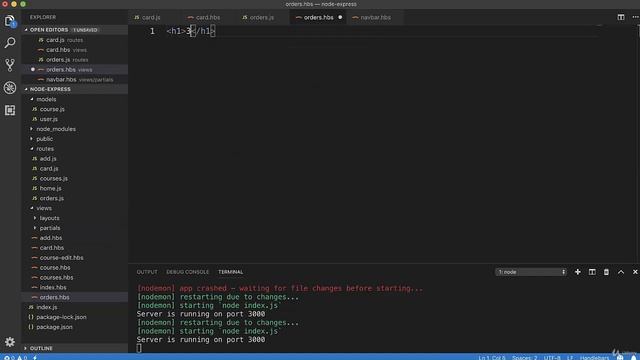Open the OUTPUT panel tab

coord(147,272)
